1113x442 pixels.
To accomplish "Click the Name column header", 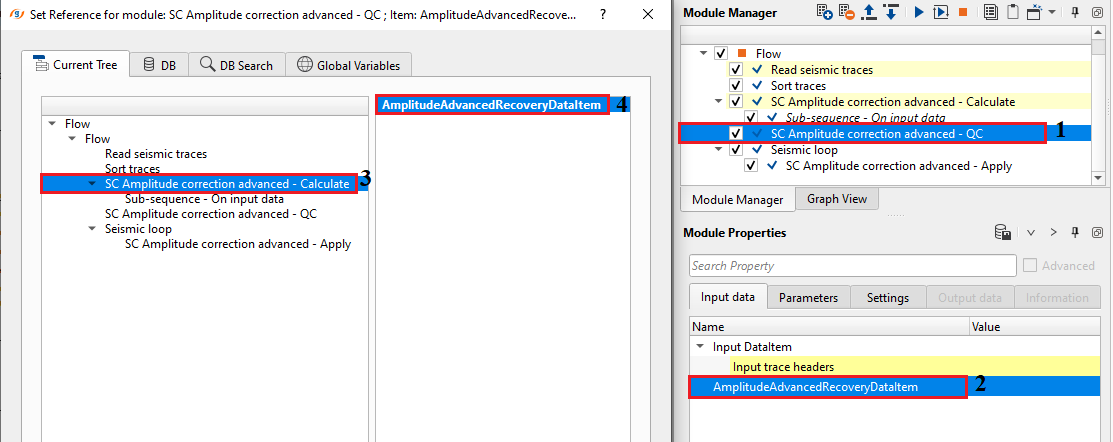I will tap(829, 327).
